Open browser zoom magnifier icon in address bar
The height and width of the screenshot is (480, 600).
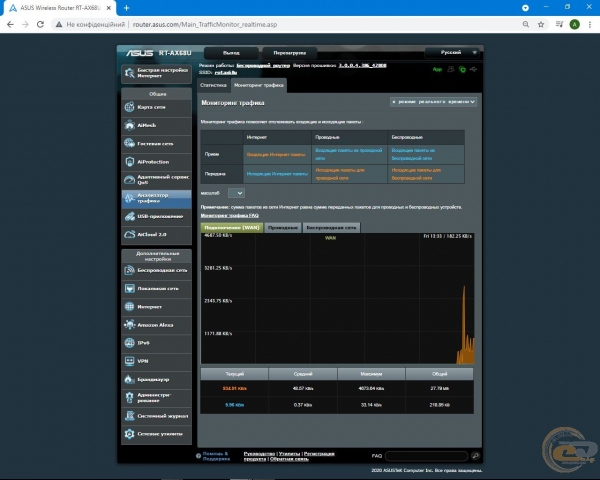[526, 24]
